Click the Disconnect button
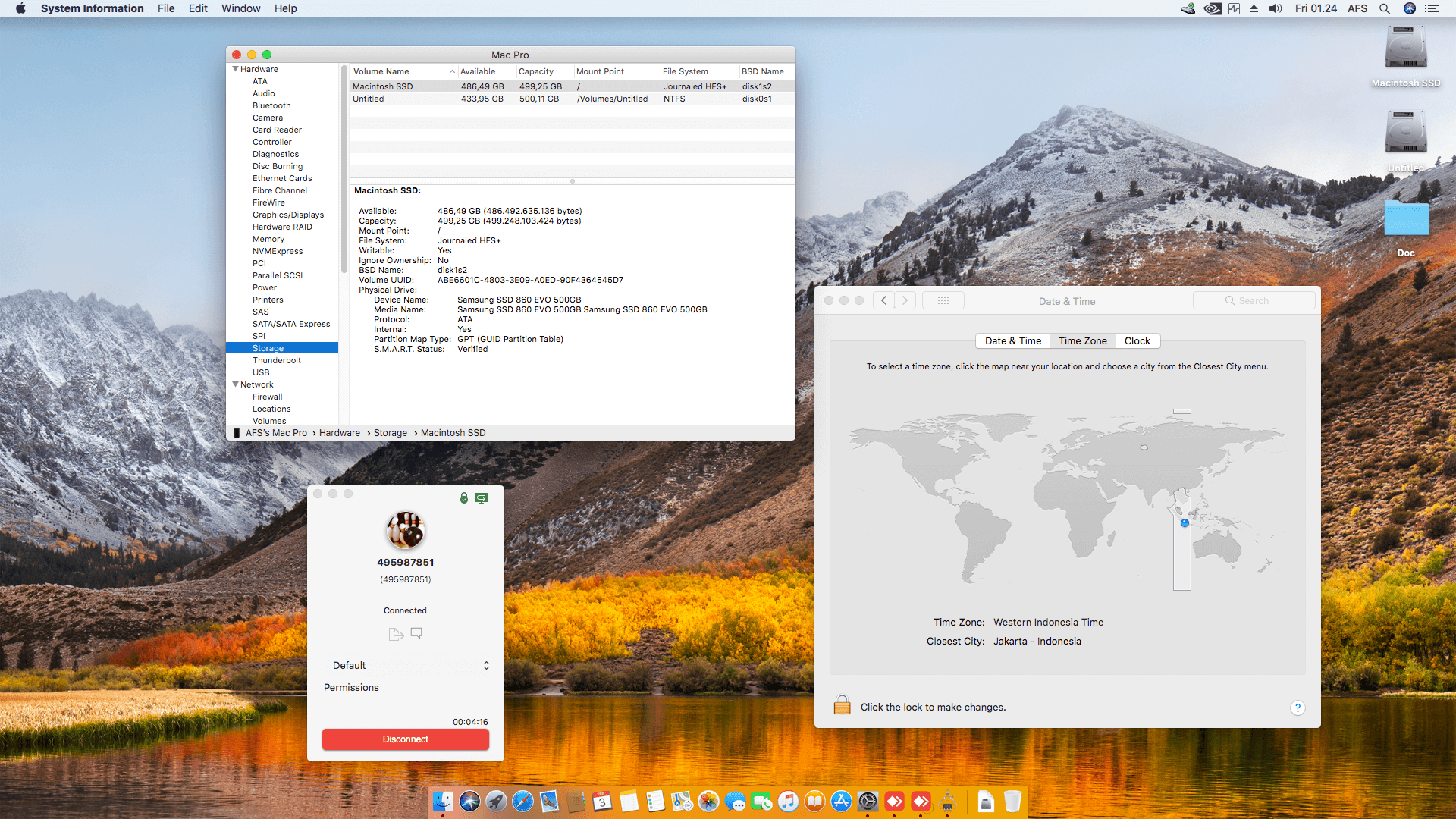The image size is (1456, 819). [405, 739]
